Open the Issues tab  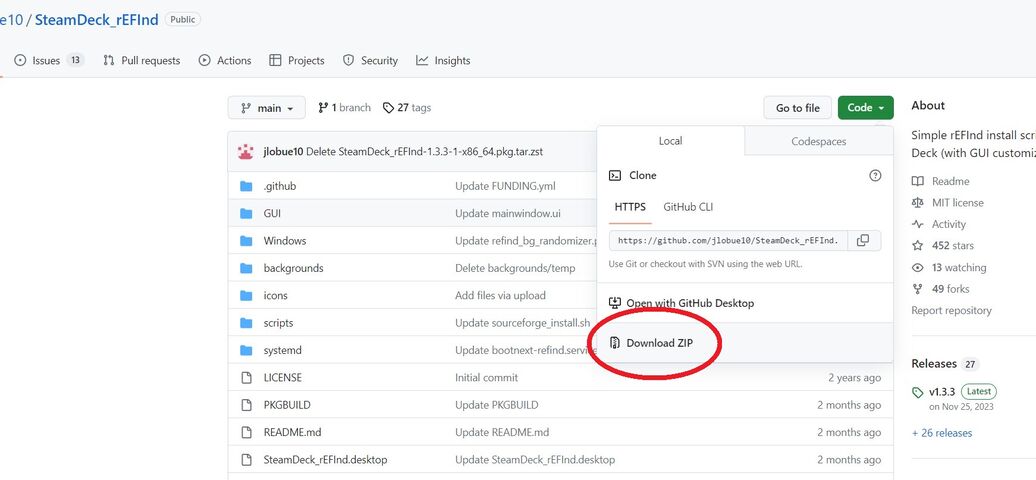click(49, 60)
